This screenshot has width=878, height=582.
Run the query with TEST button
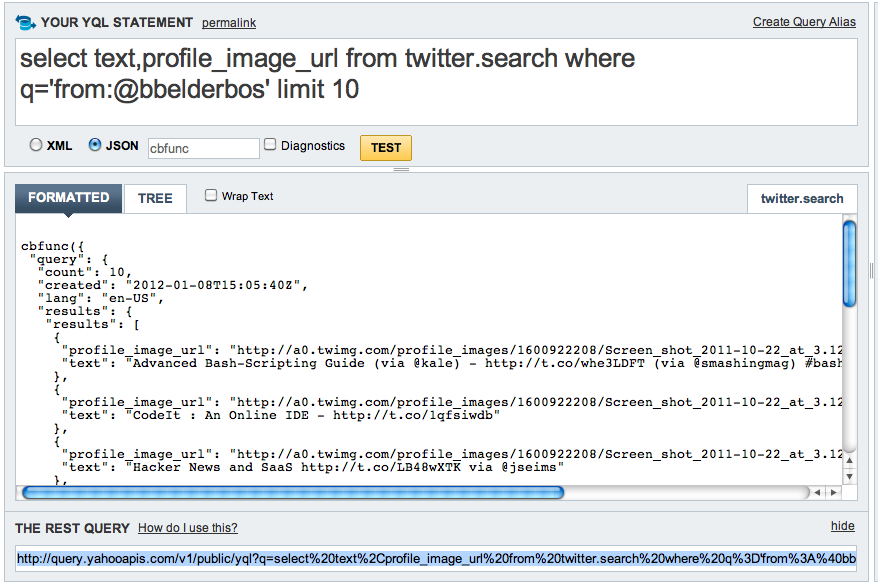[x=386, y=148]
